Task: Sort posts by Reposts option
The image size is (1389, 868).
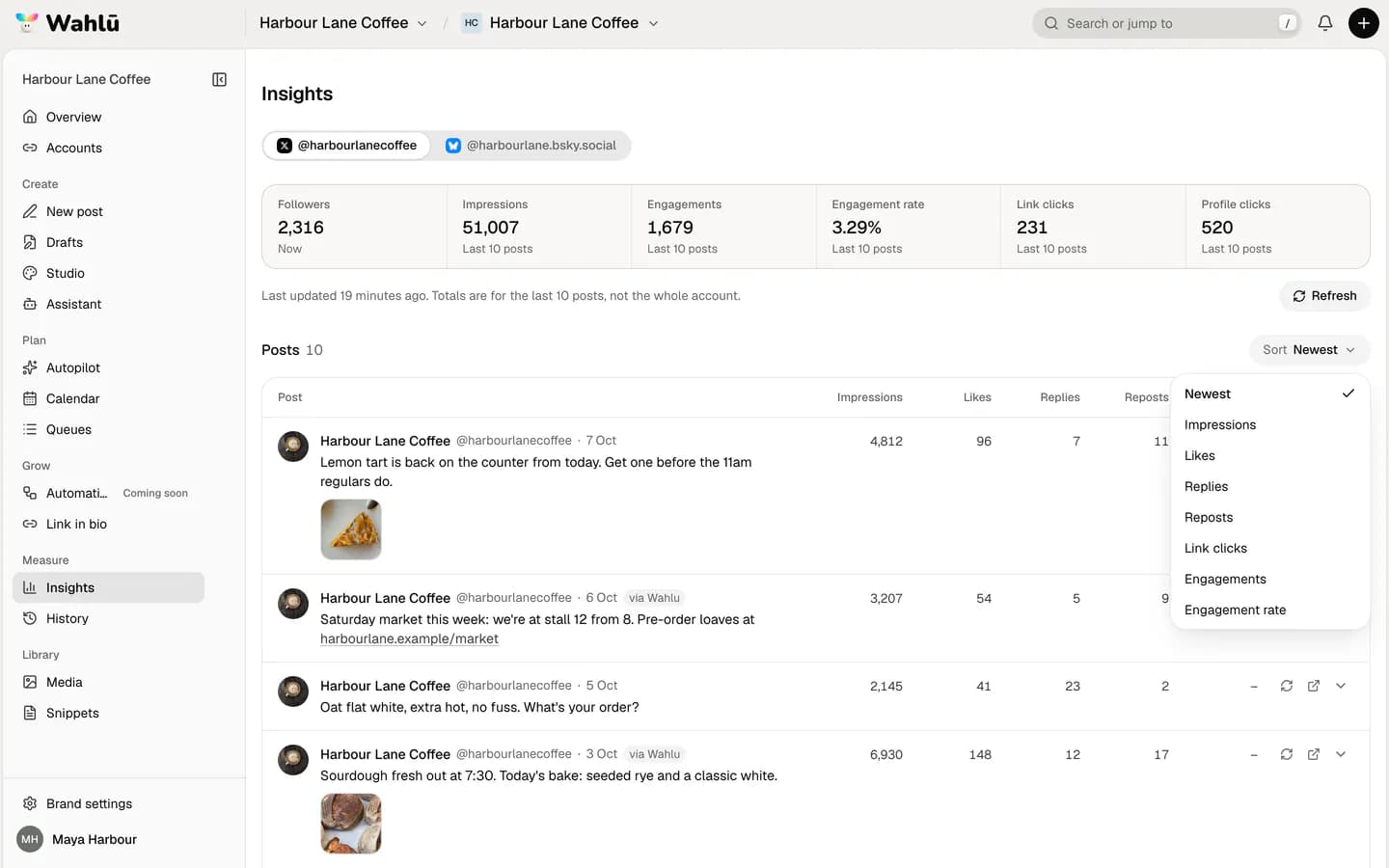Action: tap(1269, 517)
